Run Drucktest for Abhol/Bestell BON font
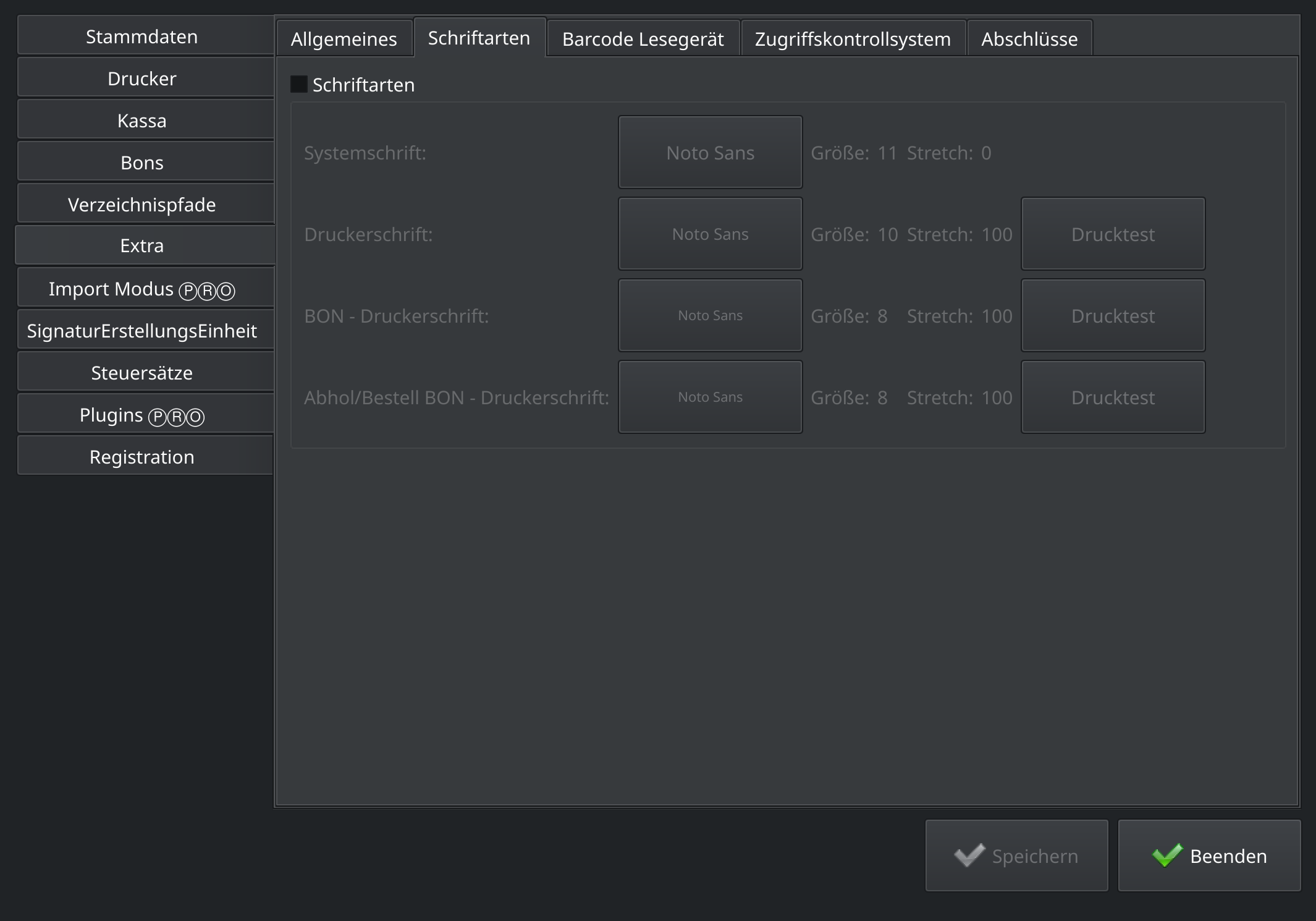Image resolution: width=1316 pixels, height=921 pixels. [1113, 397]
